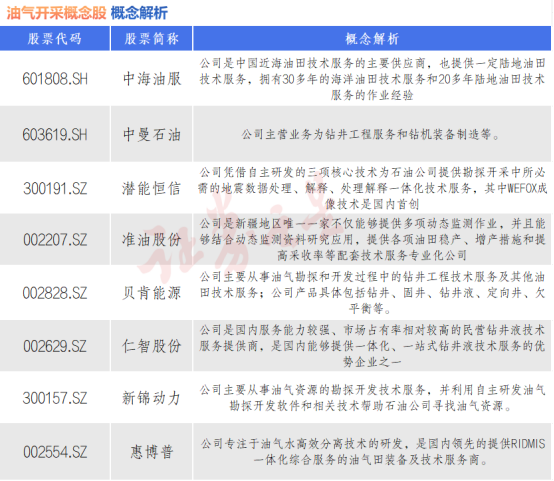This screenshot has height=481, width=554.
Task: Click the 股票简称 column header
Action: tap(152, 39)
